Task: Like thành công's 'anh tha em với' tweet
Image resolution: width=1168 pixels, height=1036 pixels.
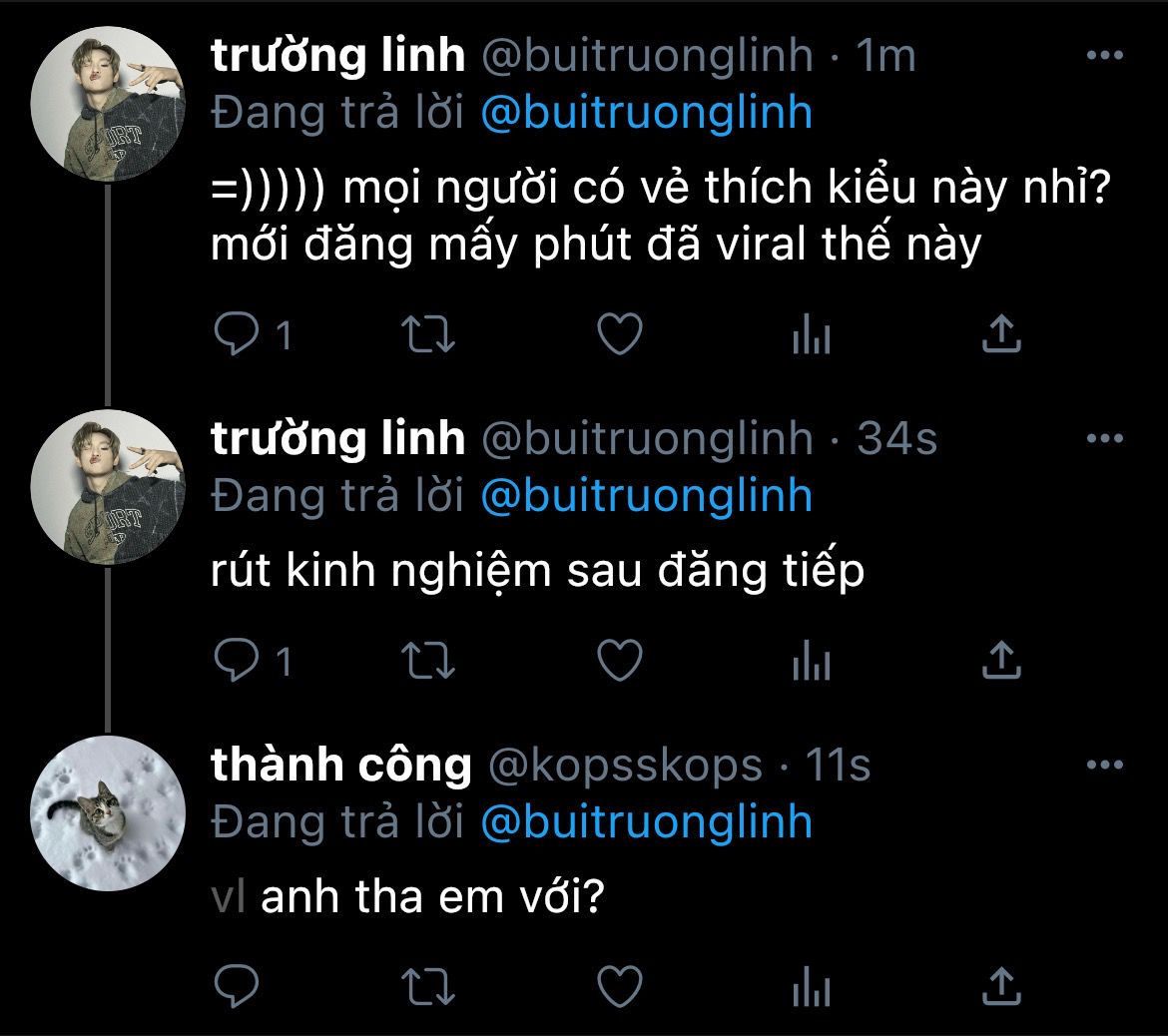Action: (619, 986)
